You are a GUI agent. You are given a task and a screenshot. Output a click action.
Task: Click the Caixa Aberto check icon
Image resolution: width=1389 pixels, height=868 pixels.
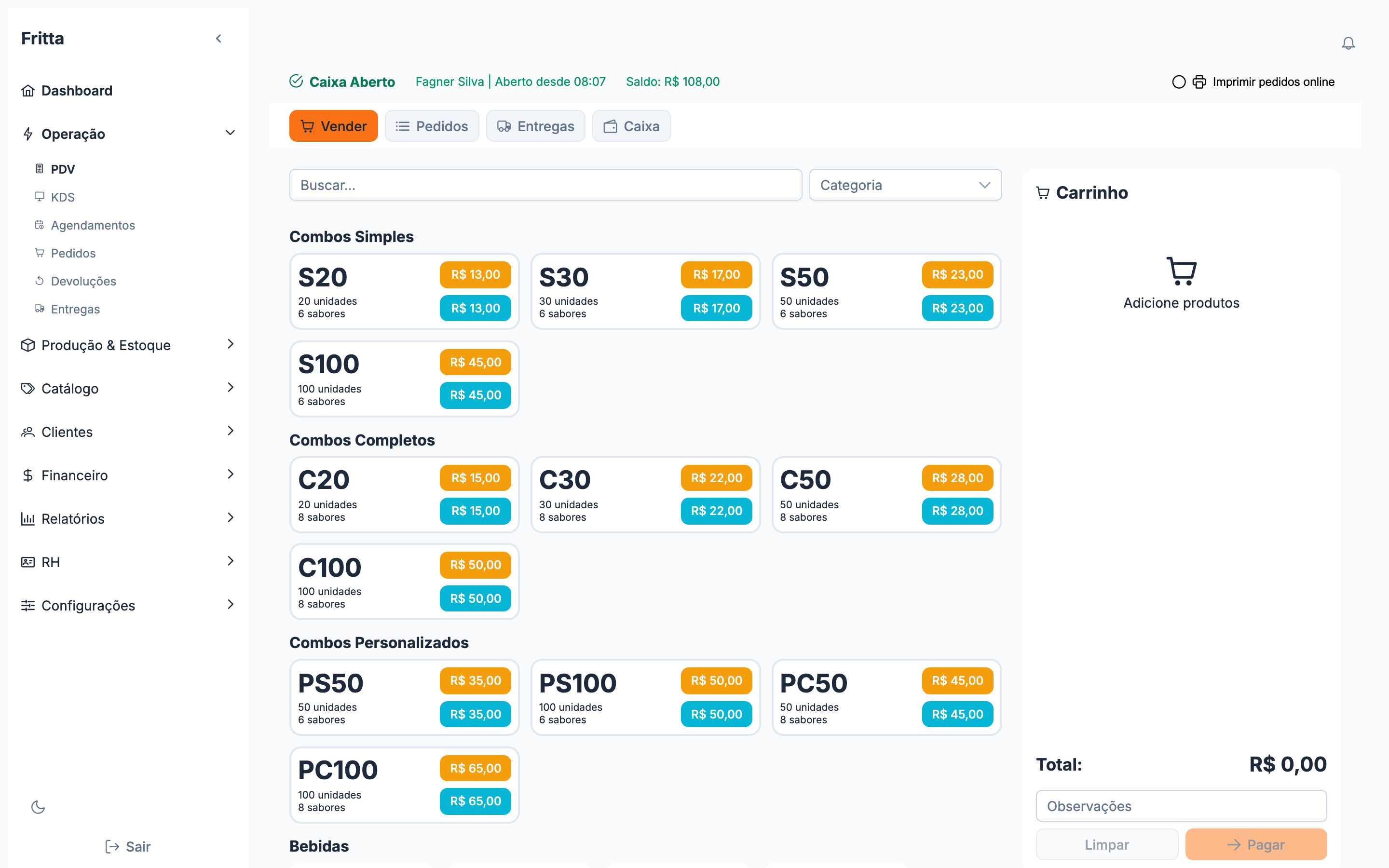[x=296, y=81]
